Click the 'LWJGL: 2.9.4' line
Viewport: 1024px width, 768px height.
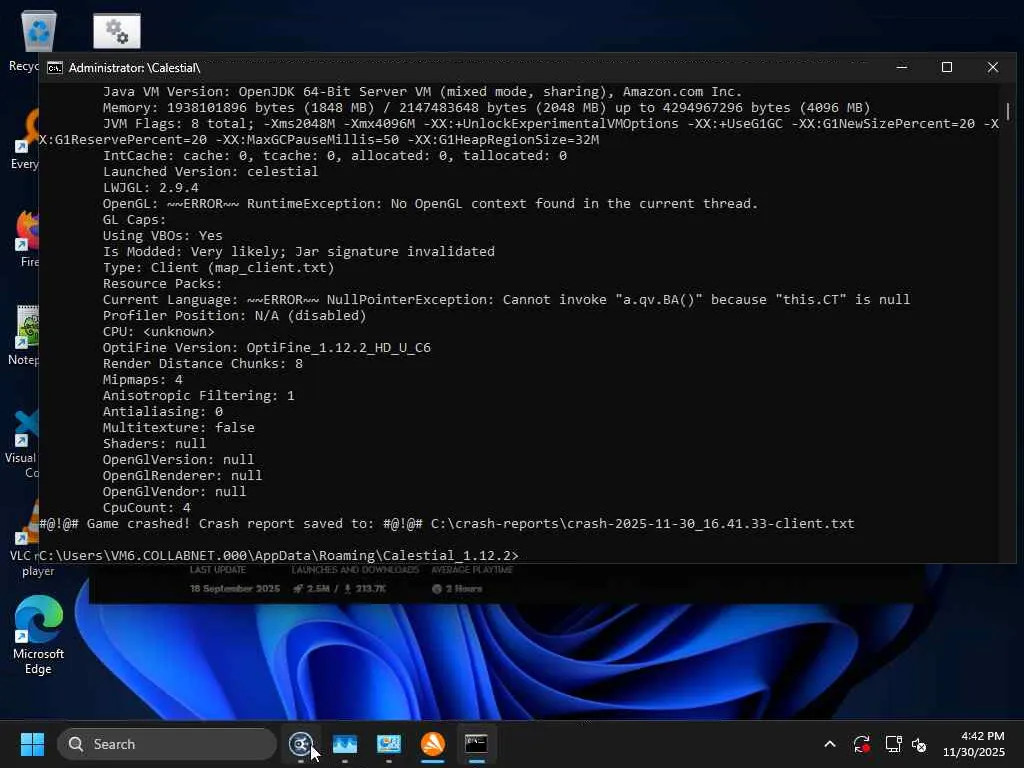(x=150, y=187)
